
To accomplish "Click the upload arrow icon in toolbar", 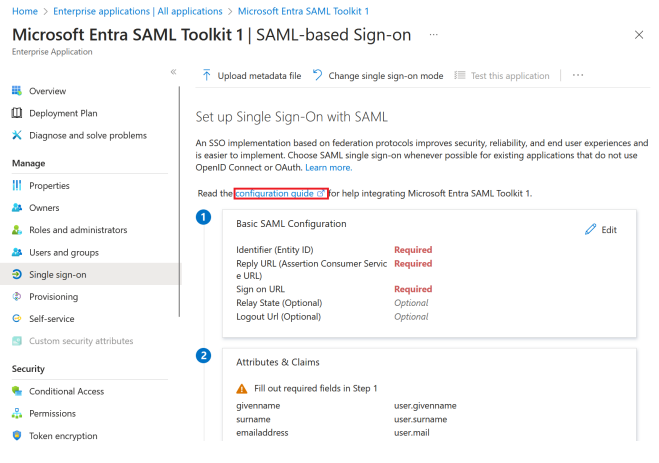I will [206, 75].
